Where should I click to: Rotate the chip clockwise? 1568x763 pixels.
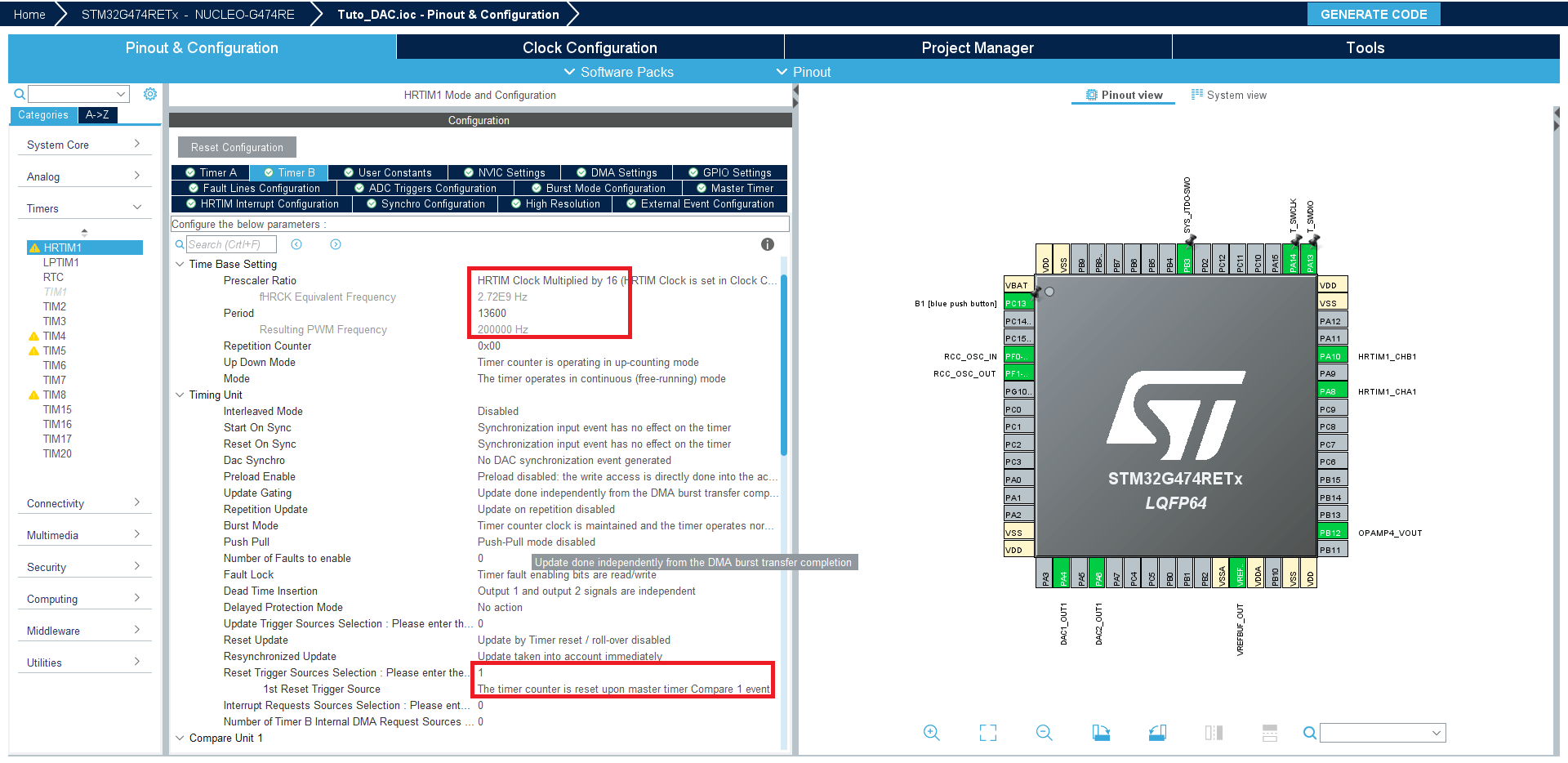point(1101,733)
